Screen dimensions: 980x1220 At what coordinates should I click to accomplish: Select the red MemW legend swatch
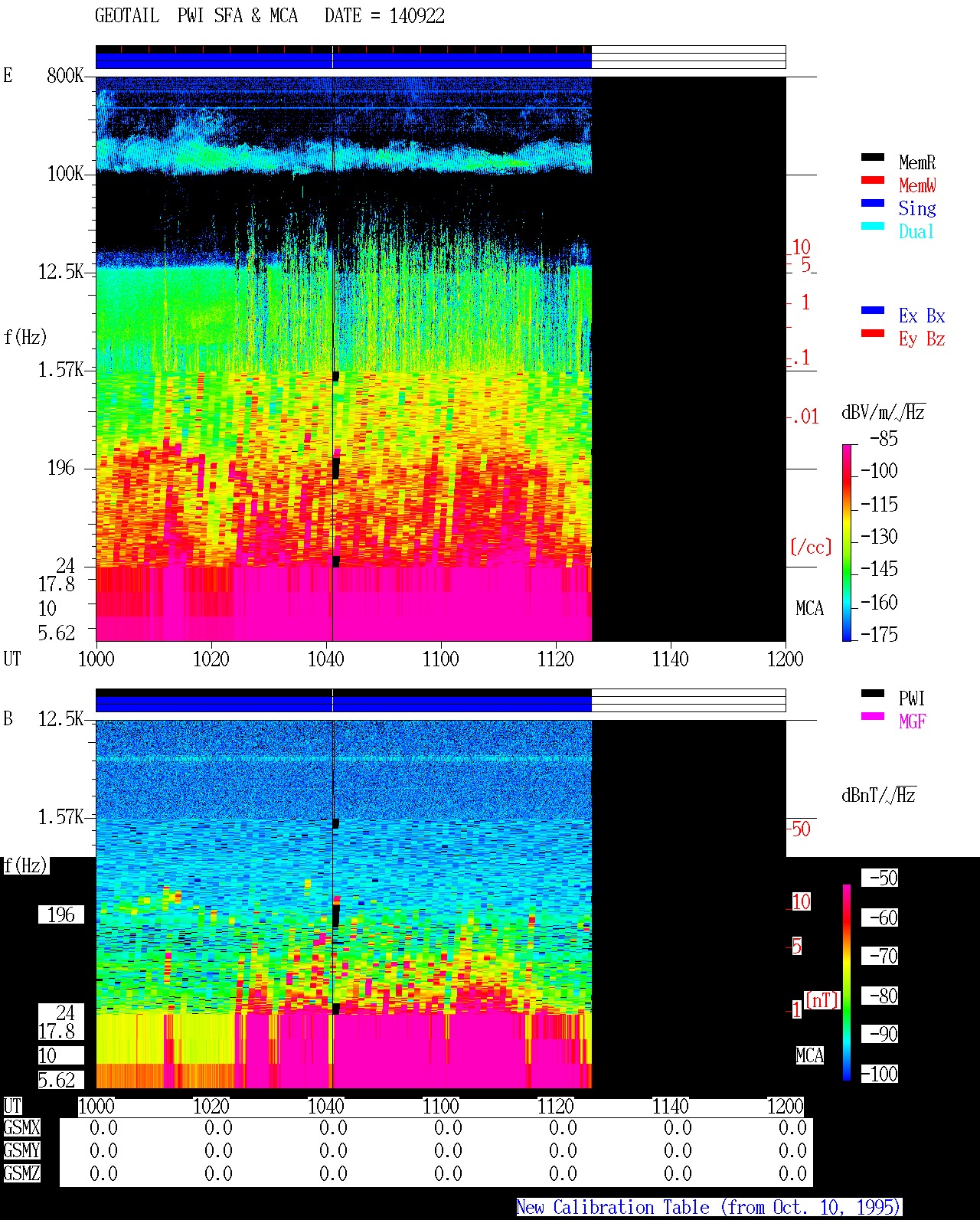pos(873,180)
